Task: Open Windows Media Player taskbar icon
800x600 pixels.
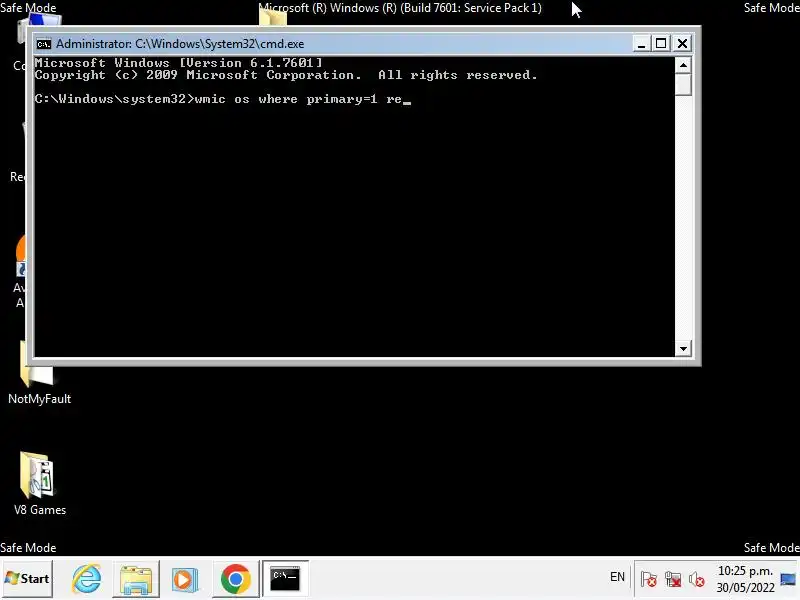Action: coord(185,579)
